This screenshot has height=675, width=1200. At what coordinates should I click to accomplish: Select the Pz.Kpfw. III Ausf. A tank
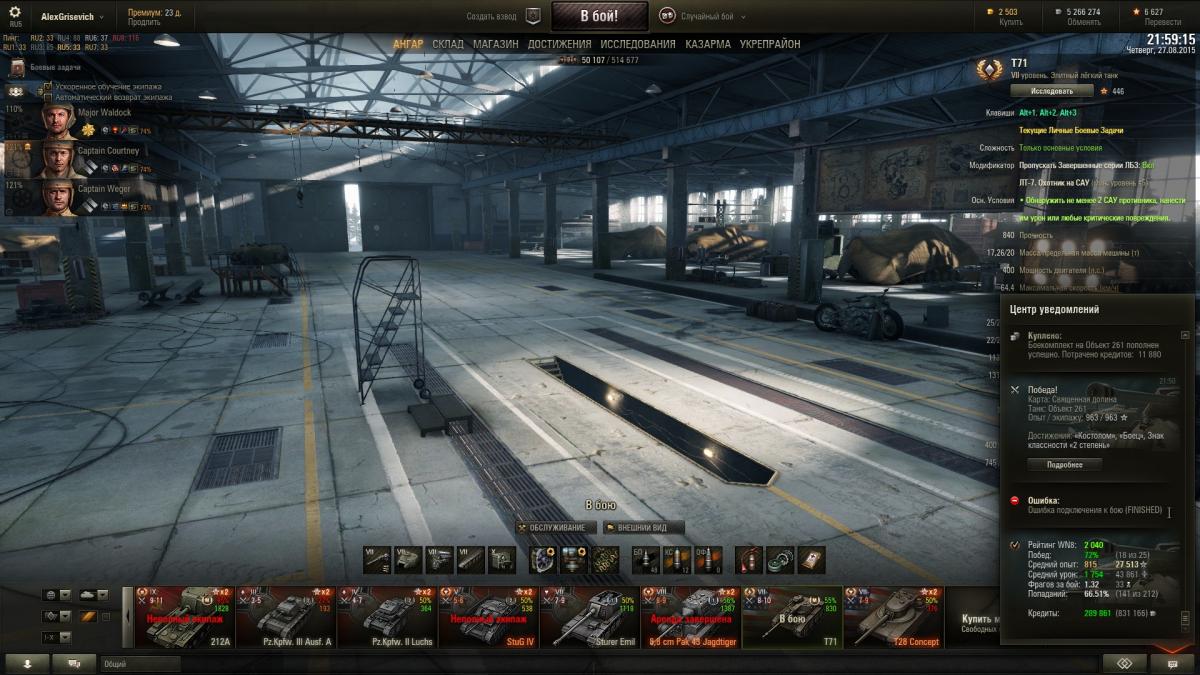[x=285, y=617]
